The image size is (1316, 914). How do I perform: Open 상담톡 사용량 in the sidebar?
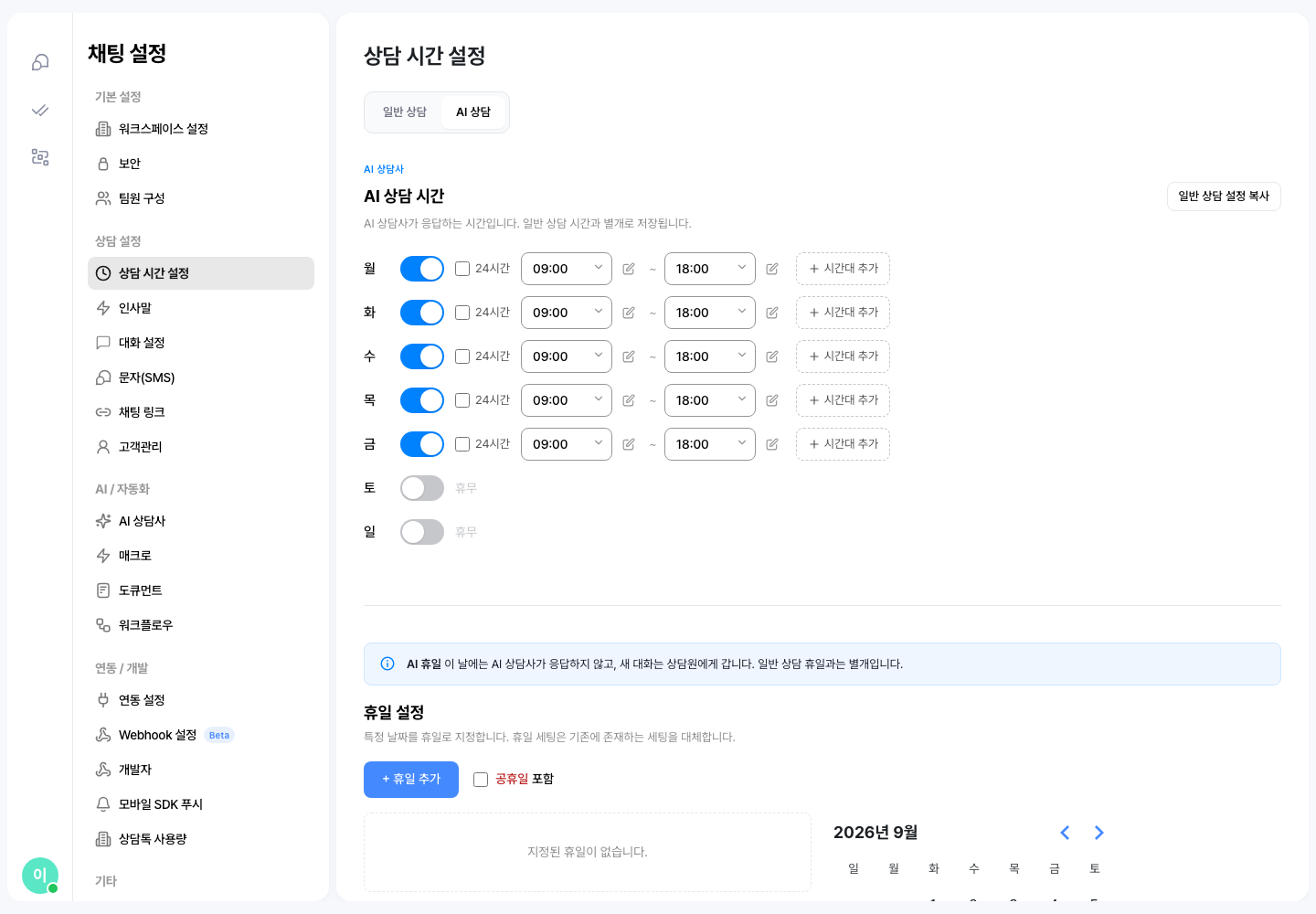[x=201, y=839]
